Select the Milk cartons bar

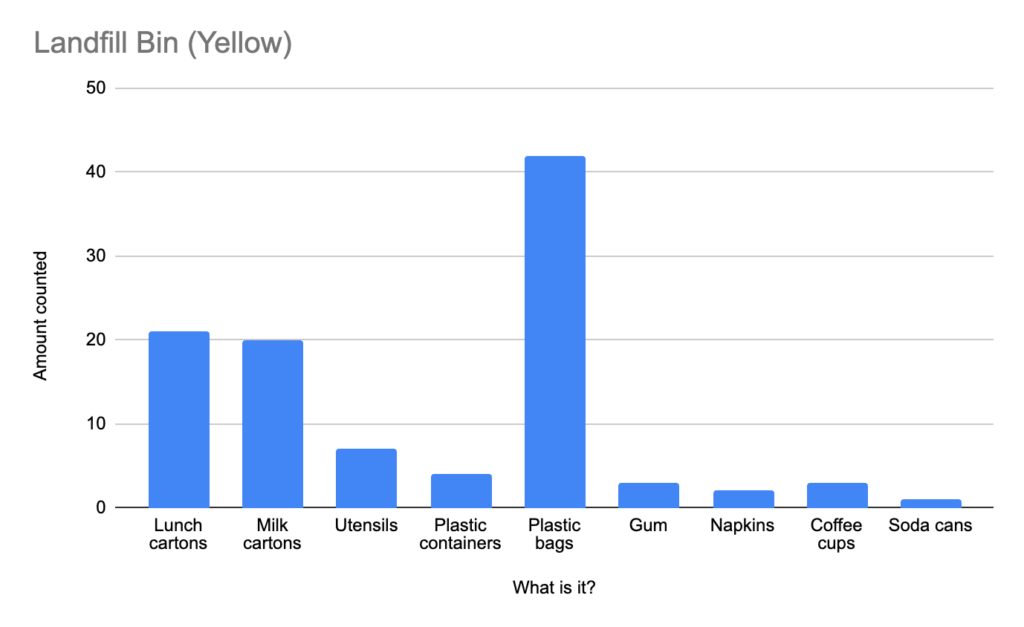(x=272, y=423)
